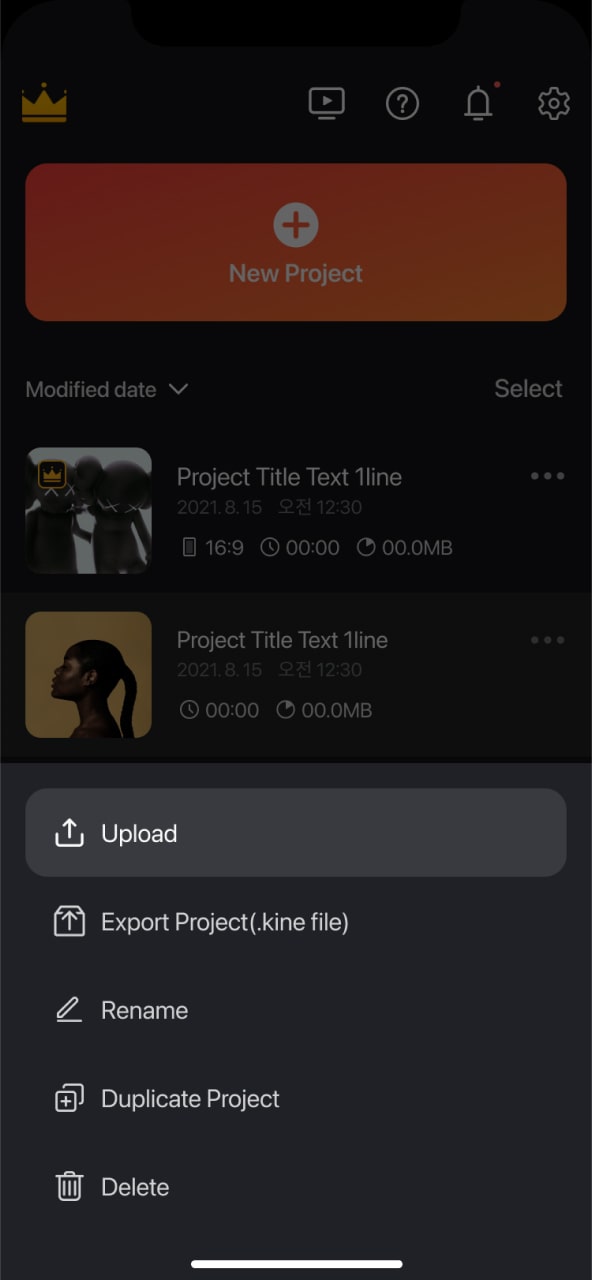Choose Upload from the context menu

point(138,833)
